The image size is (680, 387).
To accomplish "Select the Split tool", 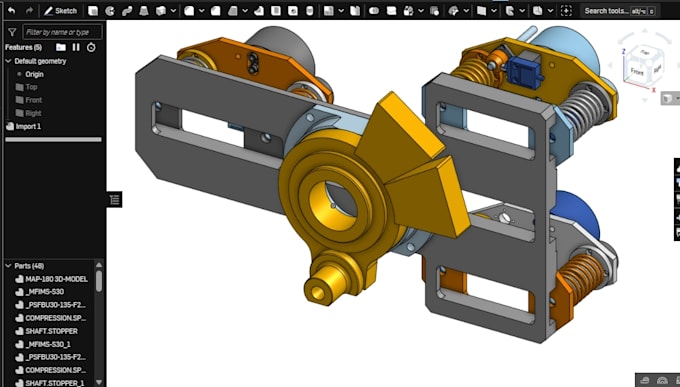I will pos(391,11).
